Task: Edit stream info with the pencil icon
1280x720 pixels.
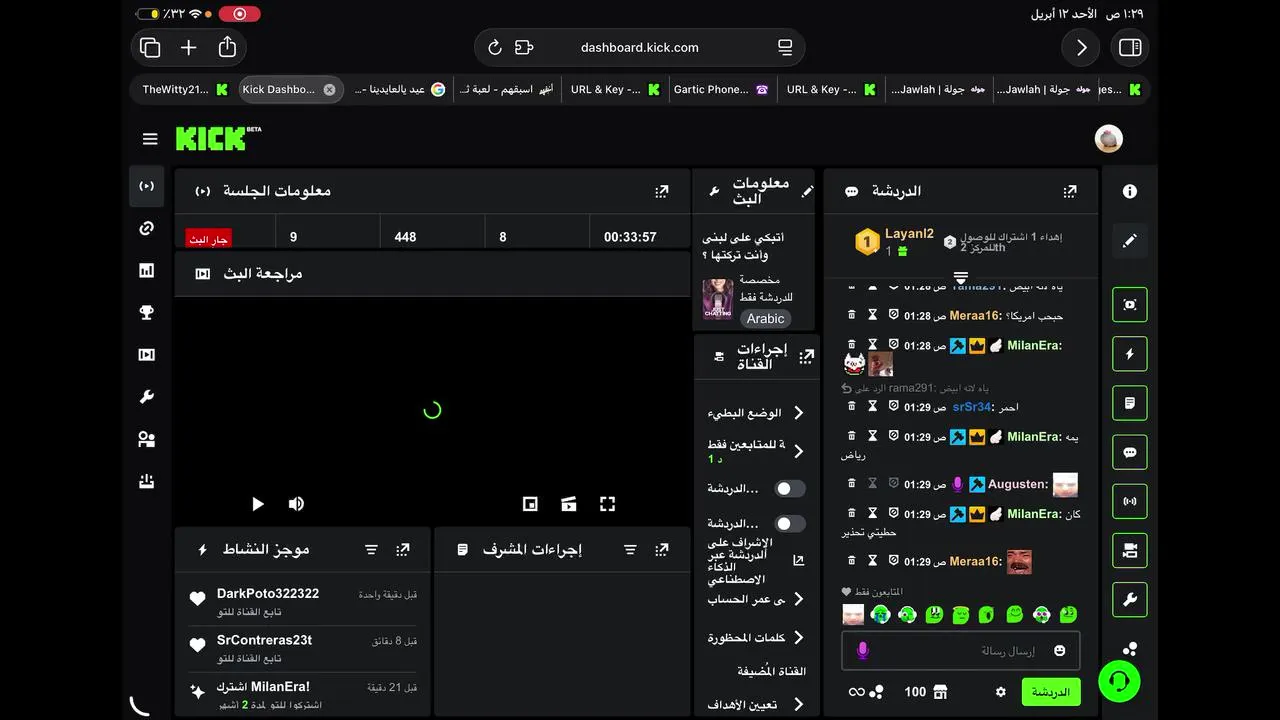Action: (808, 191)
